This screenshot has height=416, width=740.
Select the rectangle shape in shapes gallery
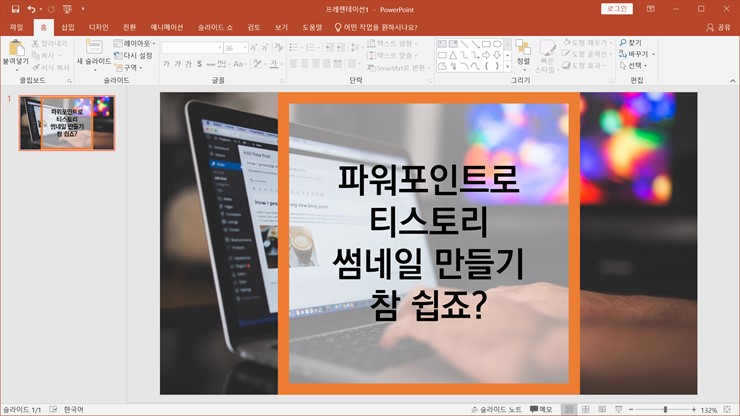point(486,44)
